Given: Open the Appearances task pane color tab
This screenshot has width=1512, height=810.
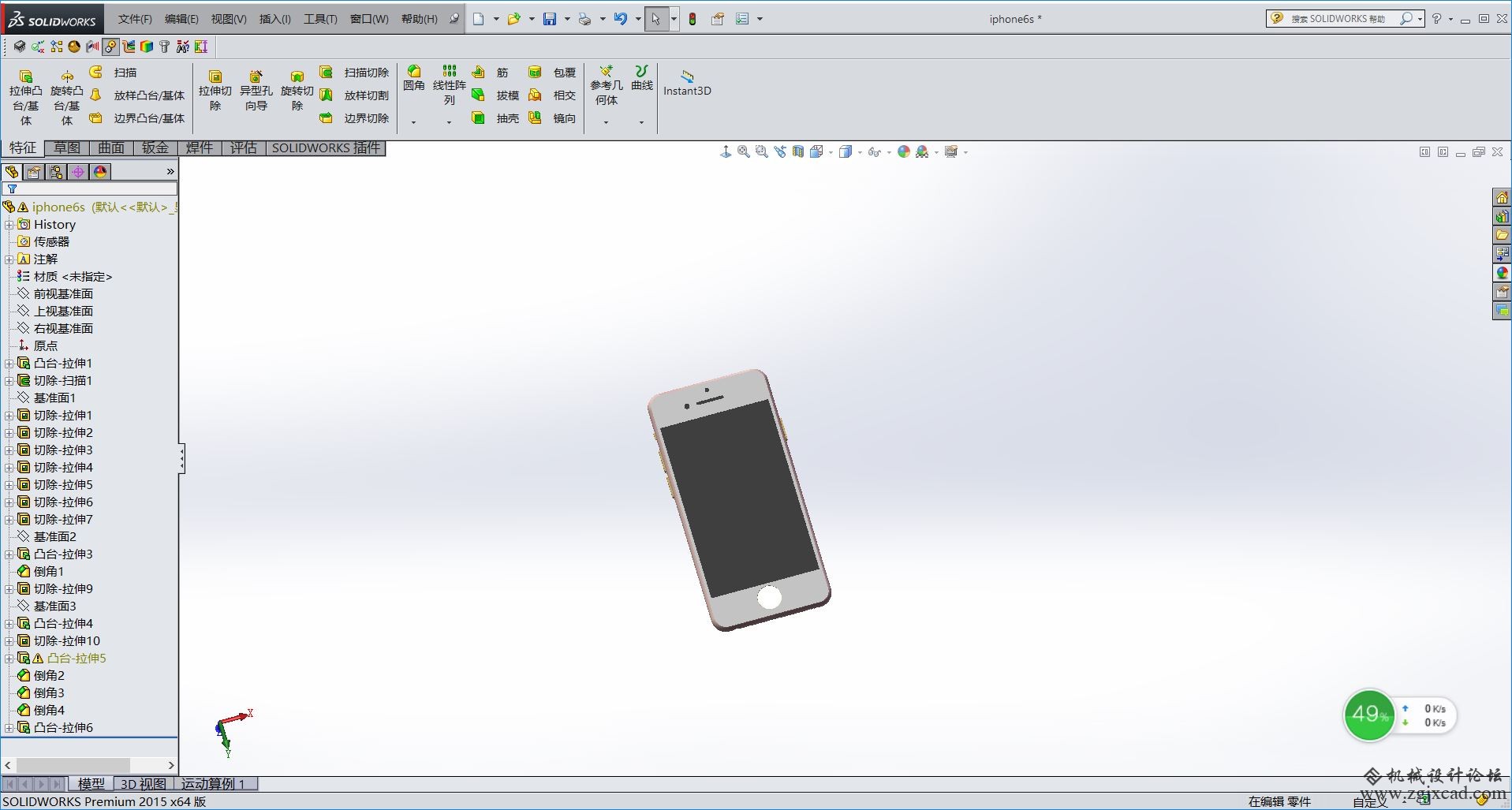Looking at the screenshot, I should pyautogui.click(x=1502, y=273).
